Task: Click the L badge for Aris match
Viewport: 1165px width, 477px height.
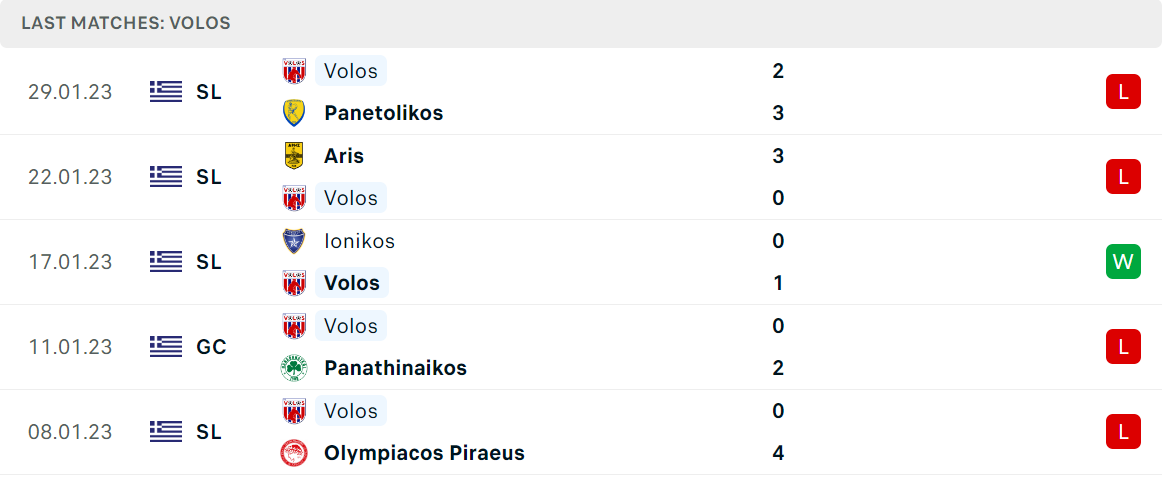Action: tap(1123, 177)
